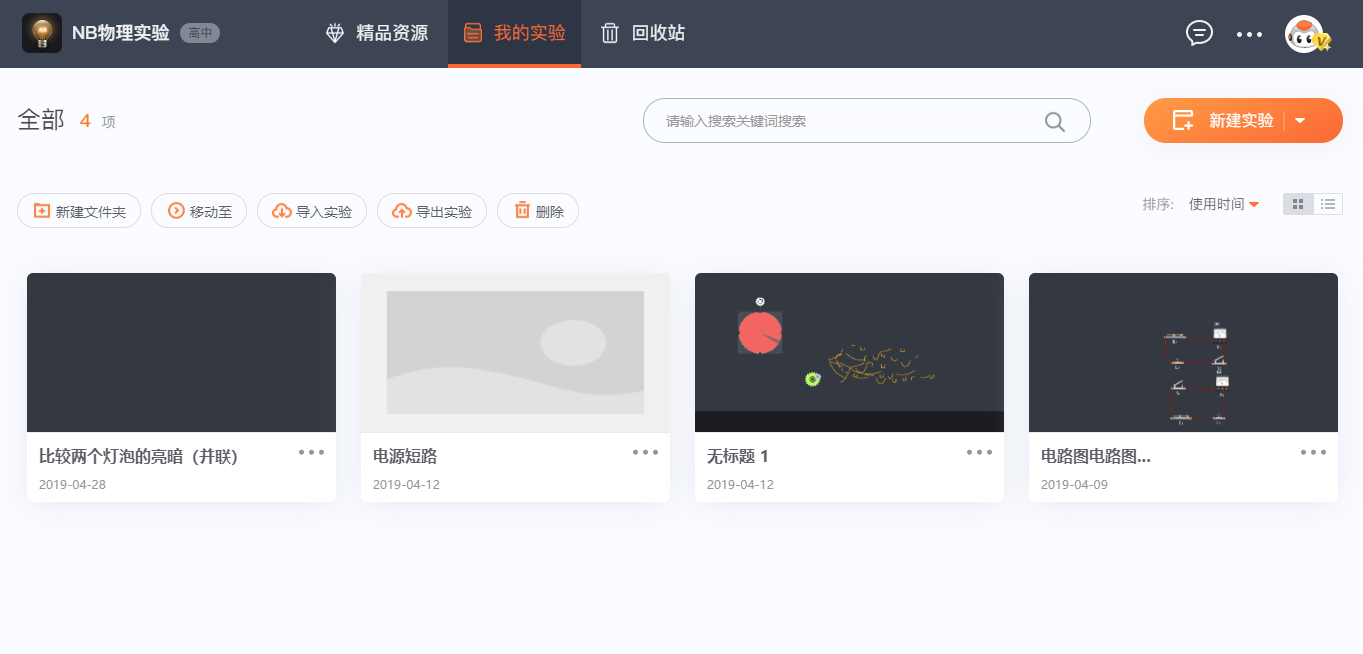Click the user avatar icon
The height and width of the screenshot is (654, 1363).
pyautogui.click(x=1306, y=34)
